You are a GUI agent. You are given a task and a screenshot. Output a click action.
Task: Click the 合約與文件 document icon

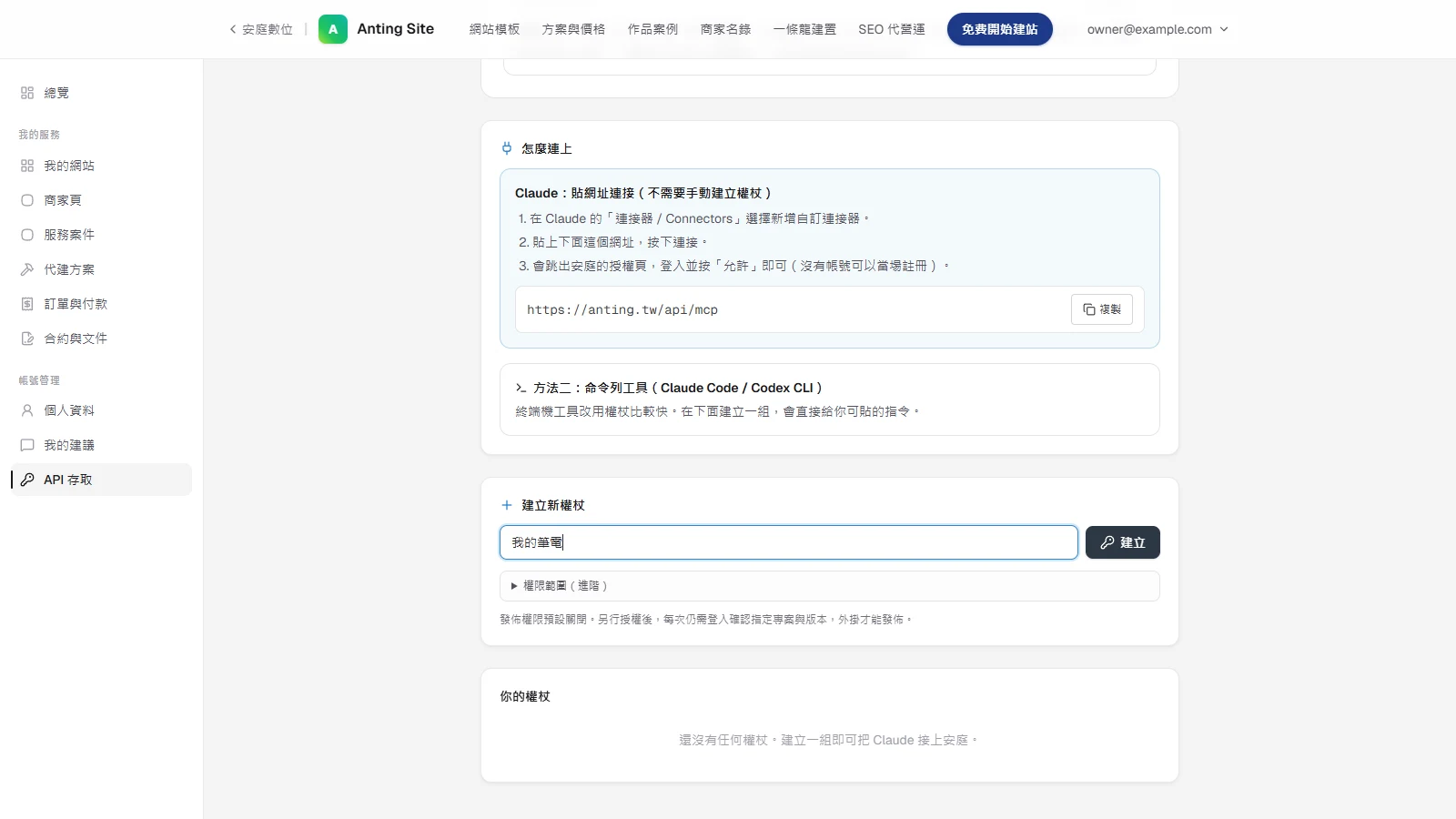point(27,339)
